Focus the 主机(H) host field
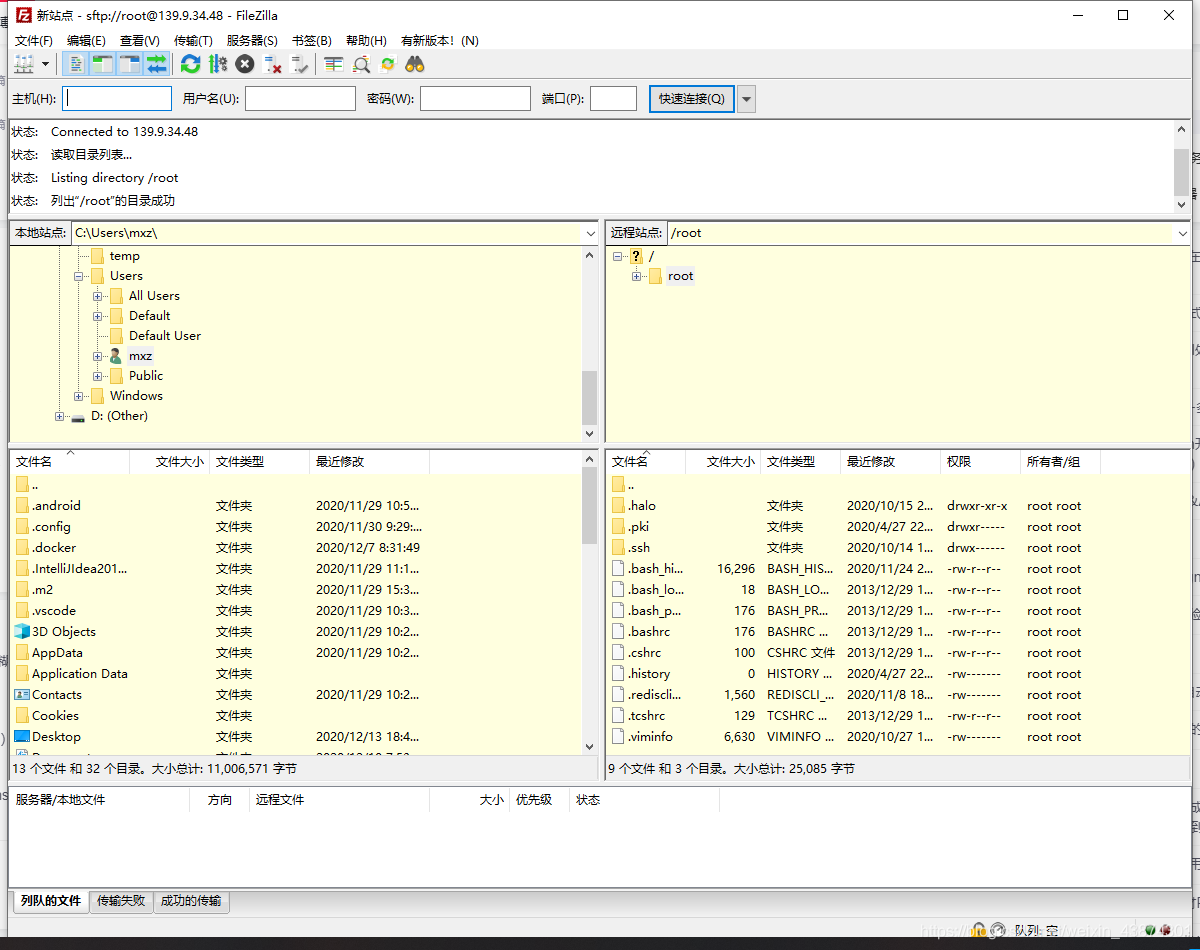This screenshot has width=1200, height=950. click(117, 98)
